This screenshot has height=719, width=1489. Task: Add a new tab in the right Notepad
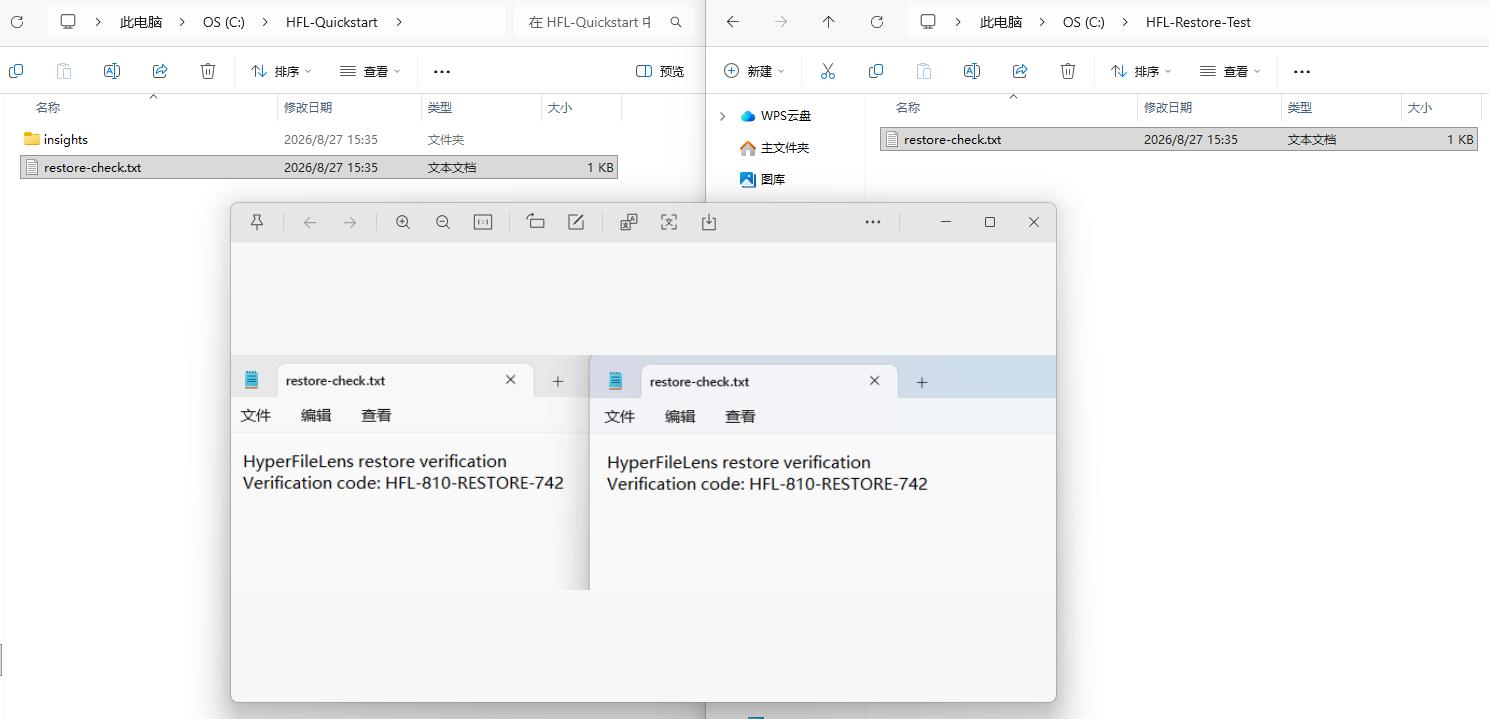[922, 382]
